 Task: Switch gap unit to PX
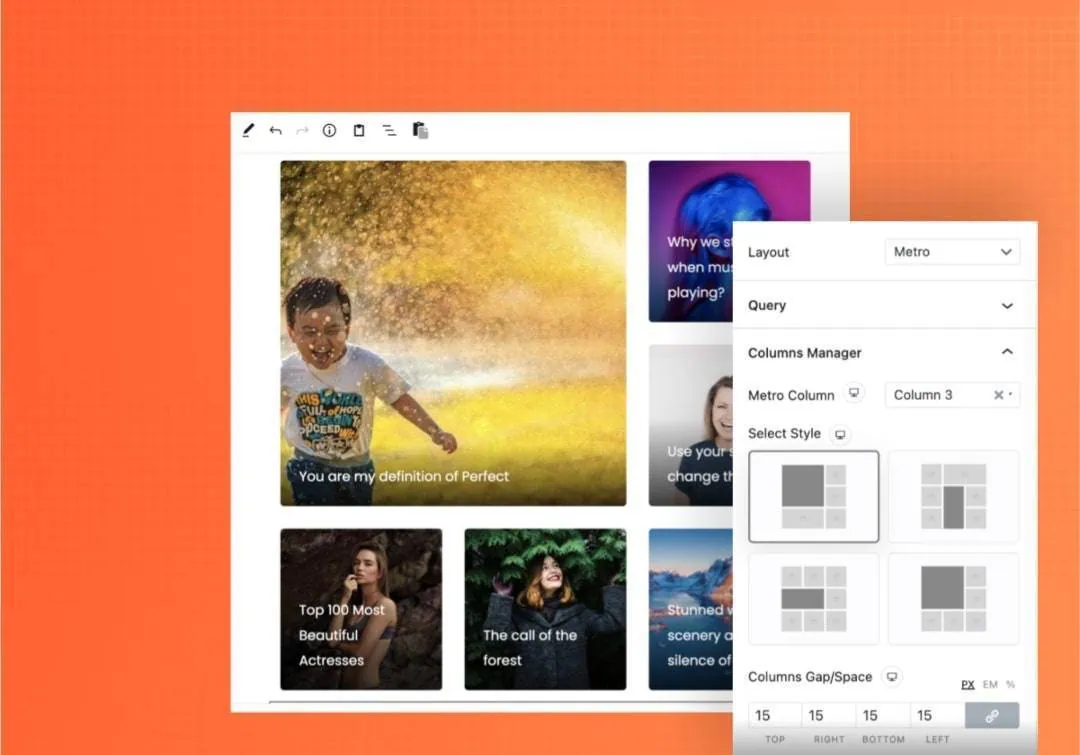coord(967,684)
